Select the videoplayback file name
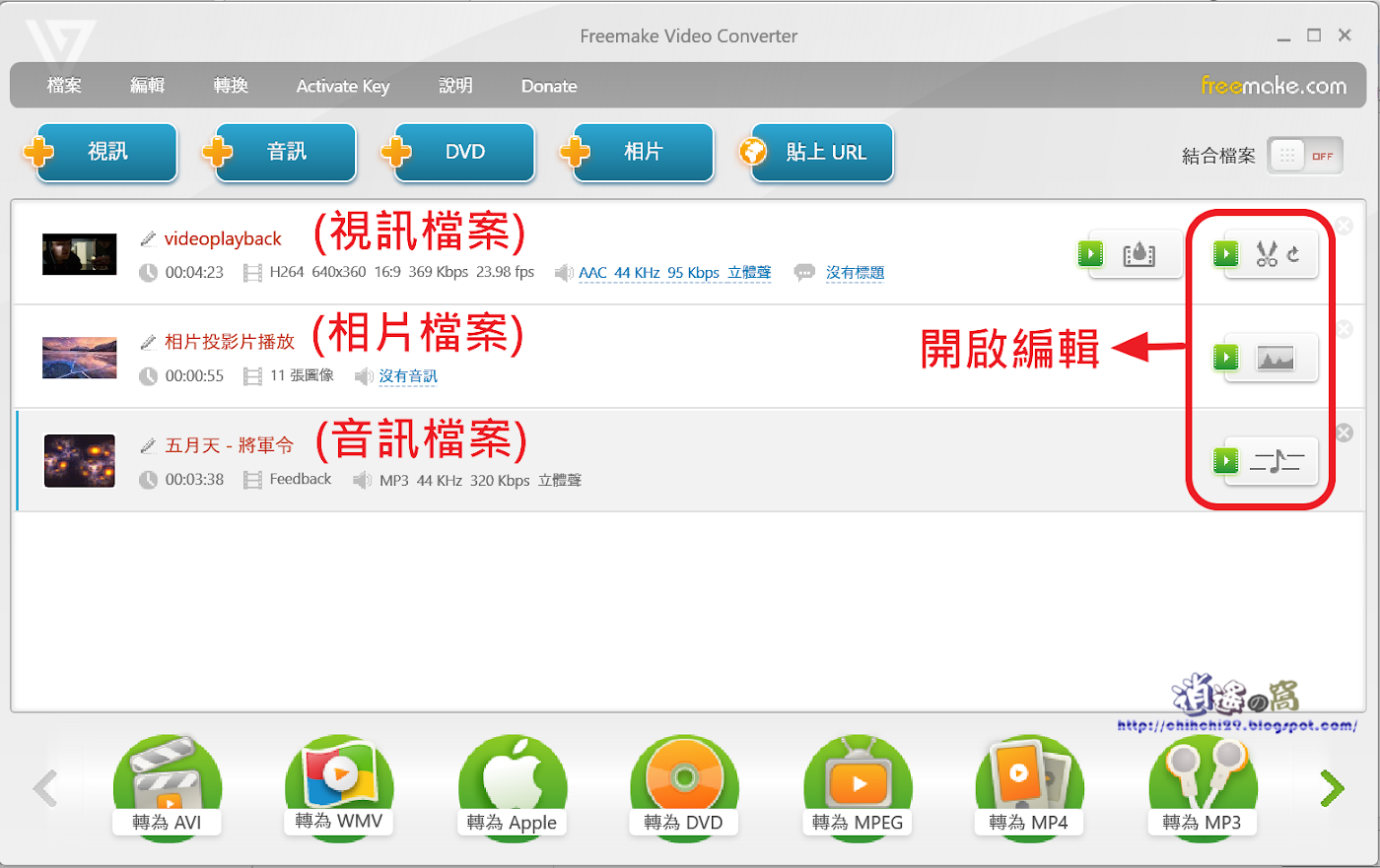This screenshot has height=868, width=1380. point(223,238)
